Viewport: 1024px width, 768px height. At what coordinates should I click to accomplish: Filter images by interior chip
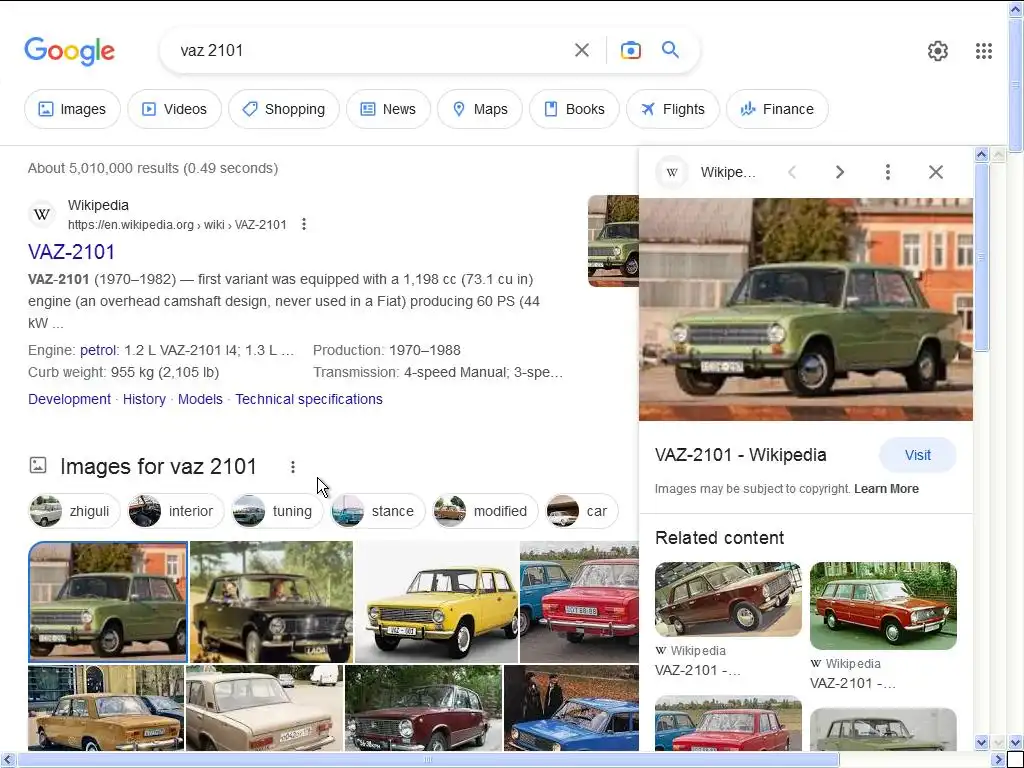(176, 511)
